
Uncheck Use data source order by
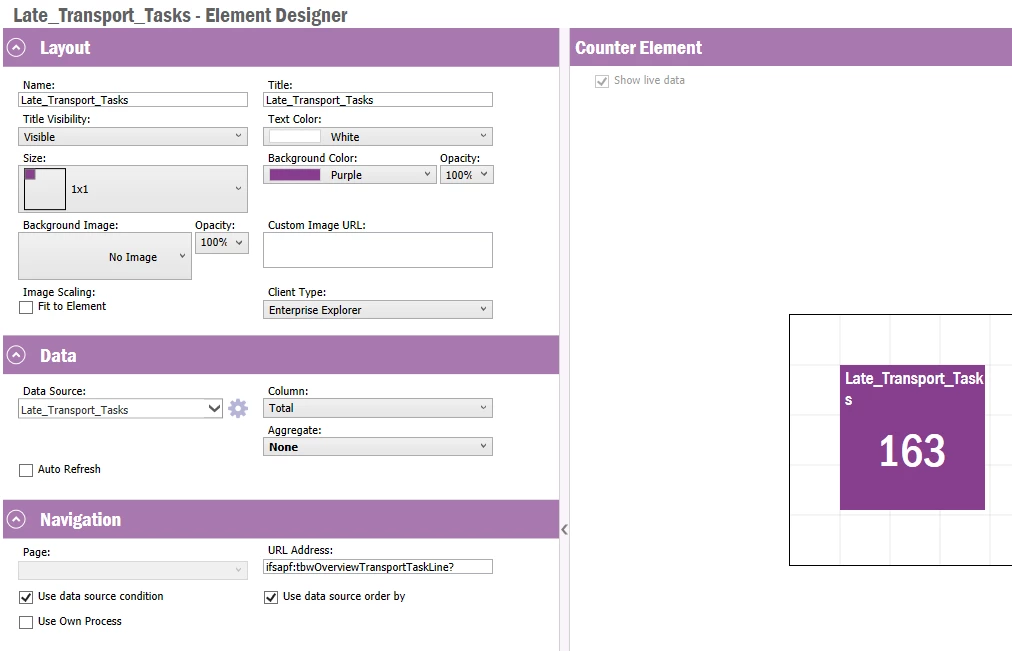pos(271,597)
